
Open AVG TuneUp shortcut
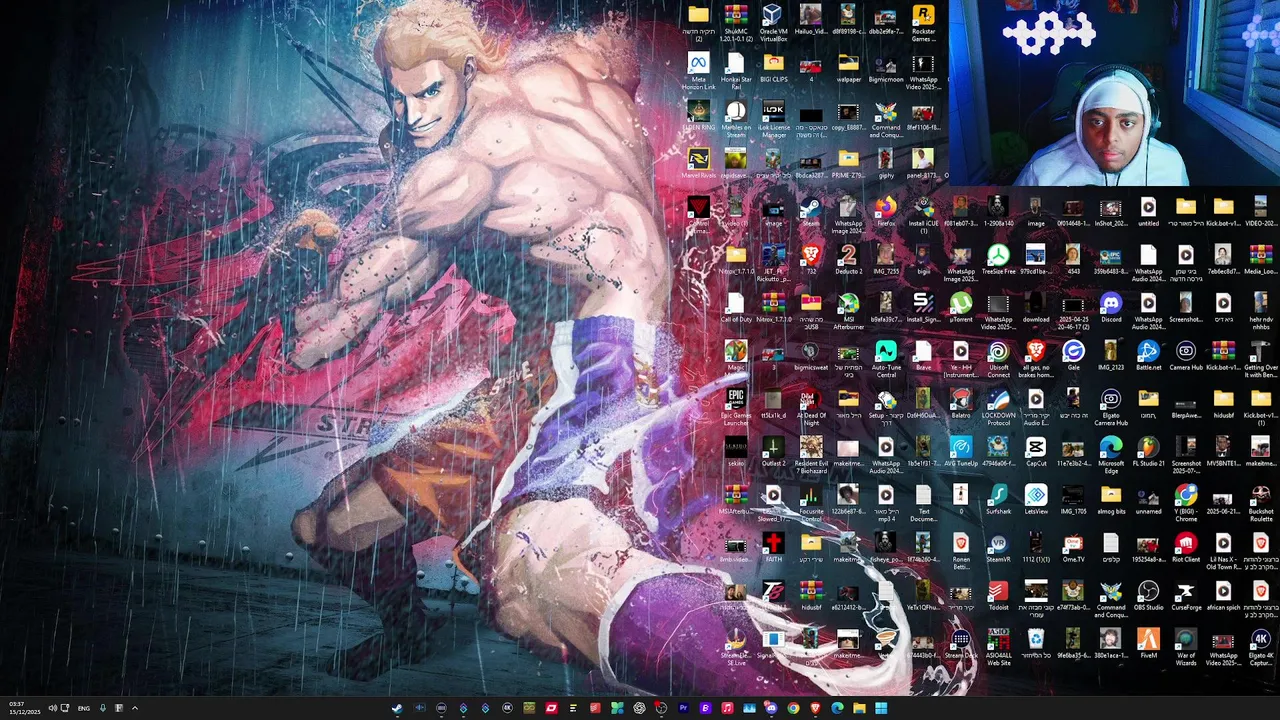[961, 452]
